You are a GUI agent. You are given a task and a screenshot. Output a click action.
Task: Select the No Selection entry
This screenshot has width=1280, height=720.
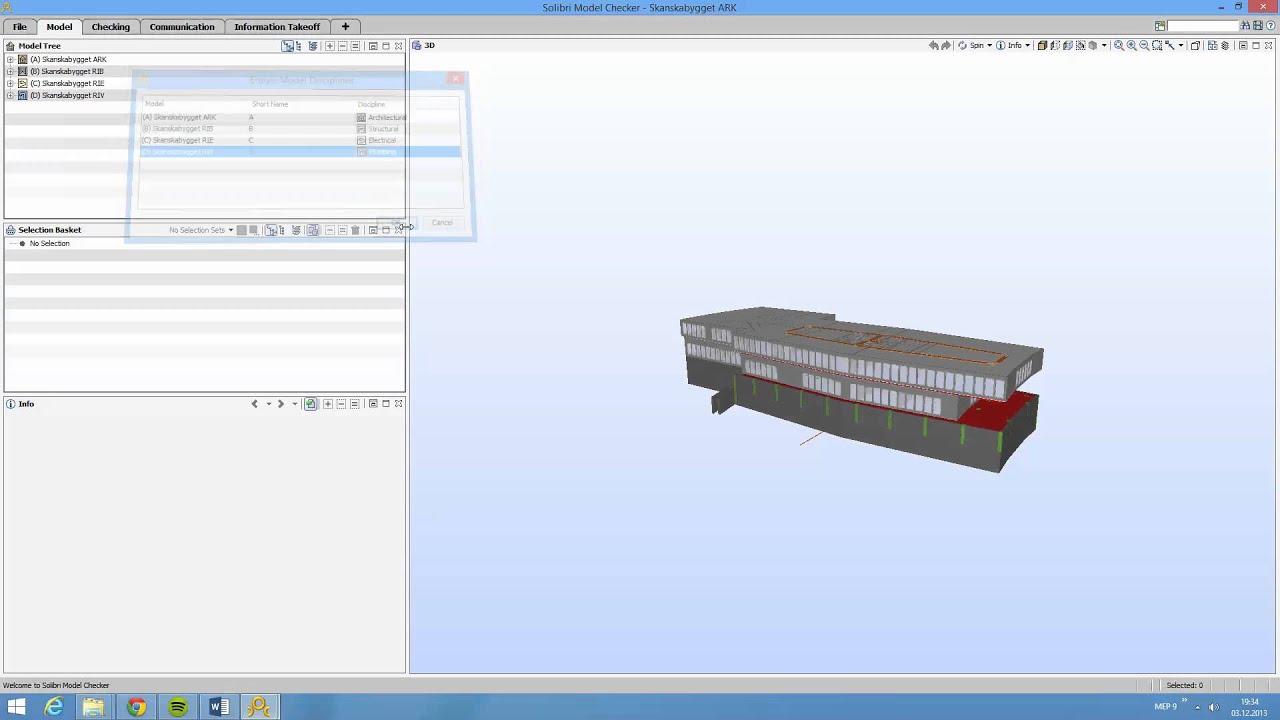pos(49,243)
